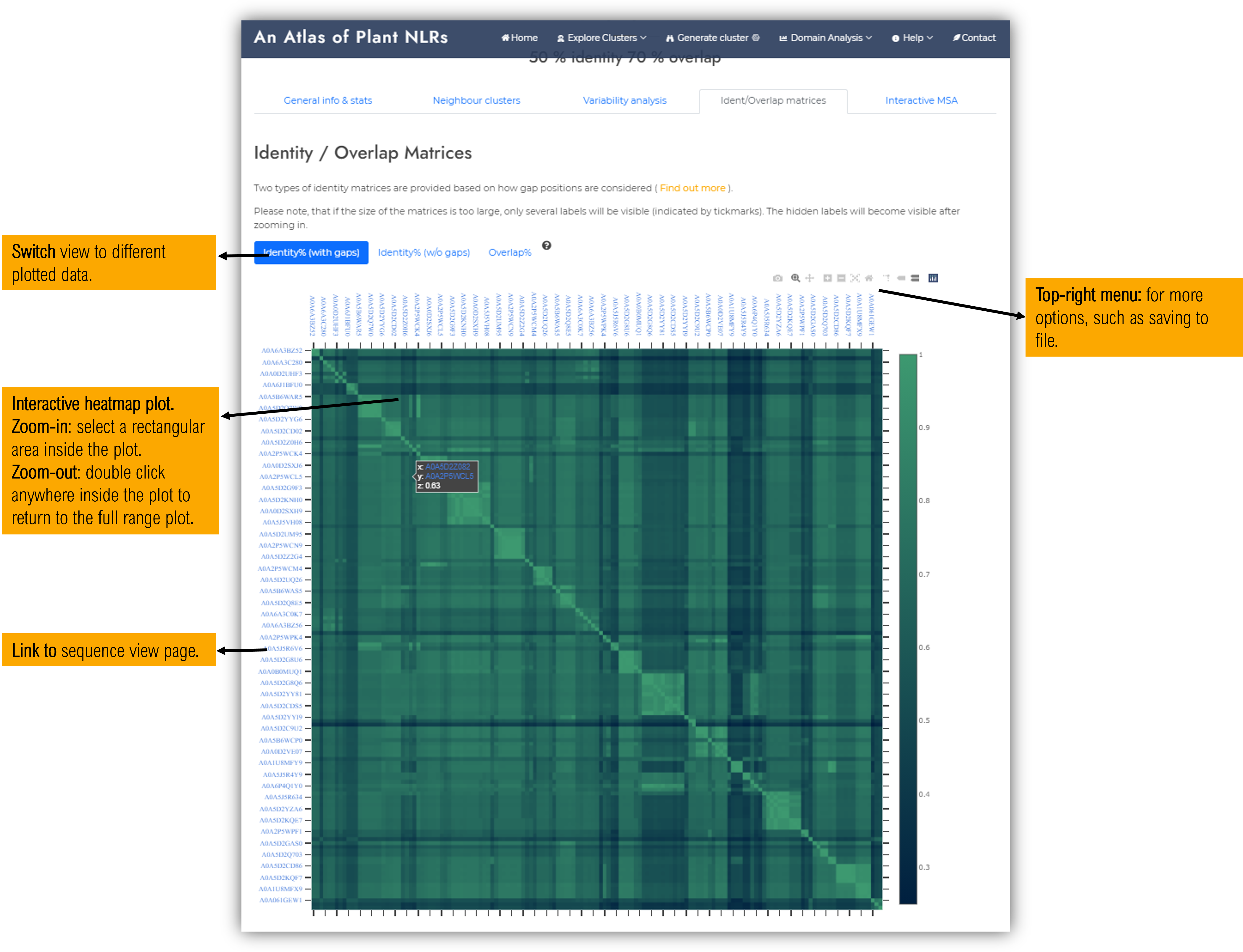The image size is (1243, 952).
Task: Reset axes with the home icon
Action: pos(868,278)
